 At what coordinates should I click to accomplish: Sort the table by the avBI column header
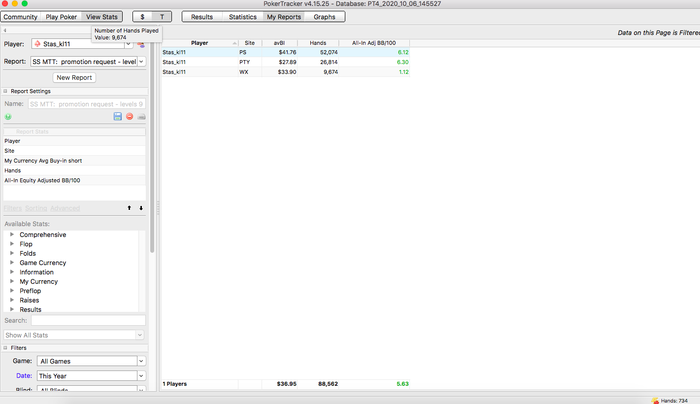[279, 43]
